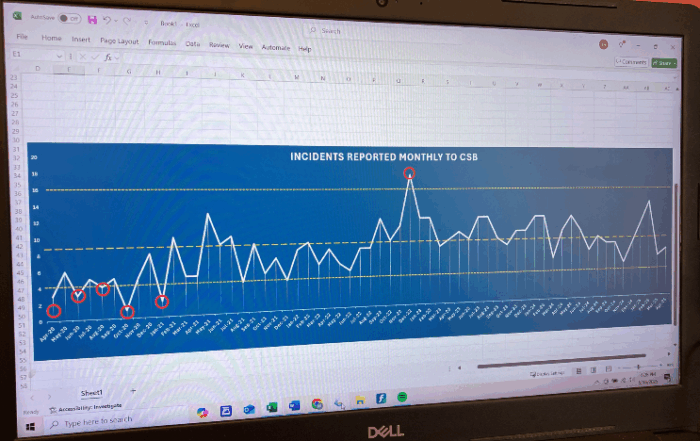Switch to Normal view in status bar
Screen dimensions: 700x441
point(579,370)
